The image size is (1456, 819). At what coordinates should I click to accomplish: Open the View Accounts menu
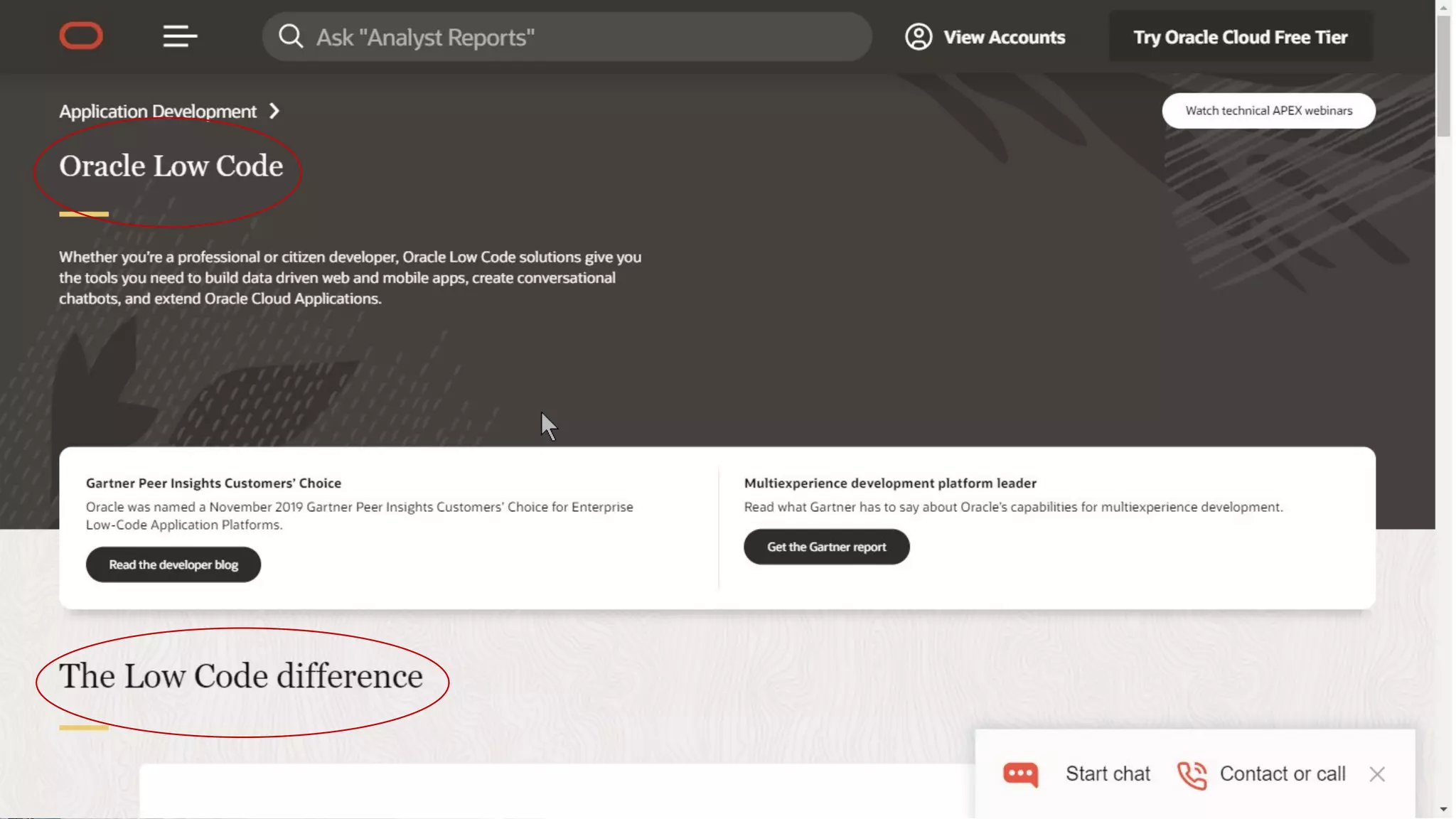coord(1003,37)
